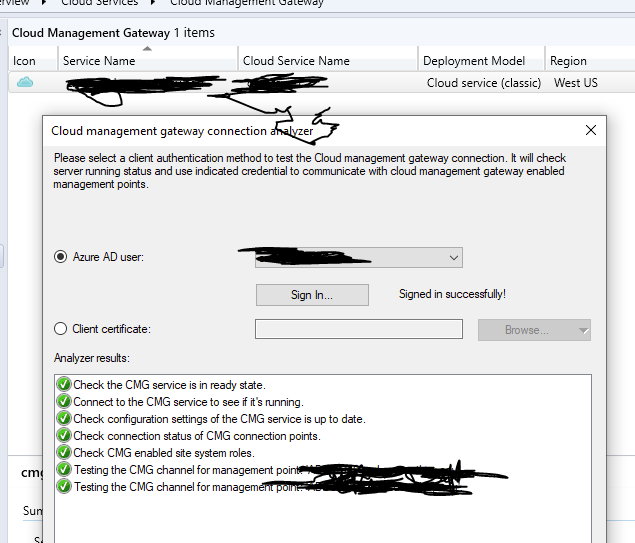The image size is (635, 543).
Task: Click the cloud icon in gateway row
Action: (25, 82)
